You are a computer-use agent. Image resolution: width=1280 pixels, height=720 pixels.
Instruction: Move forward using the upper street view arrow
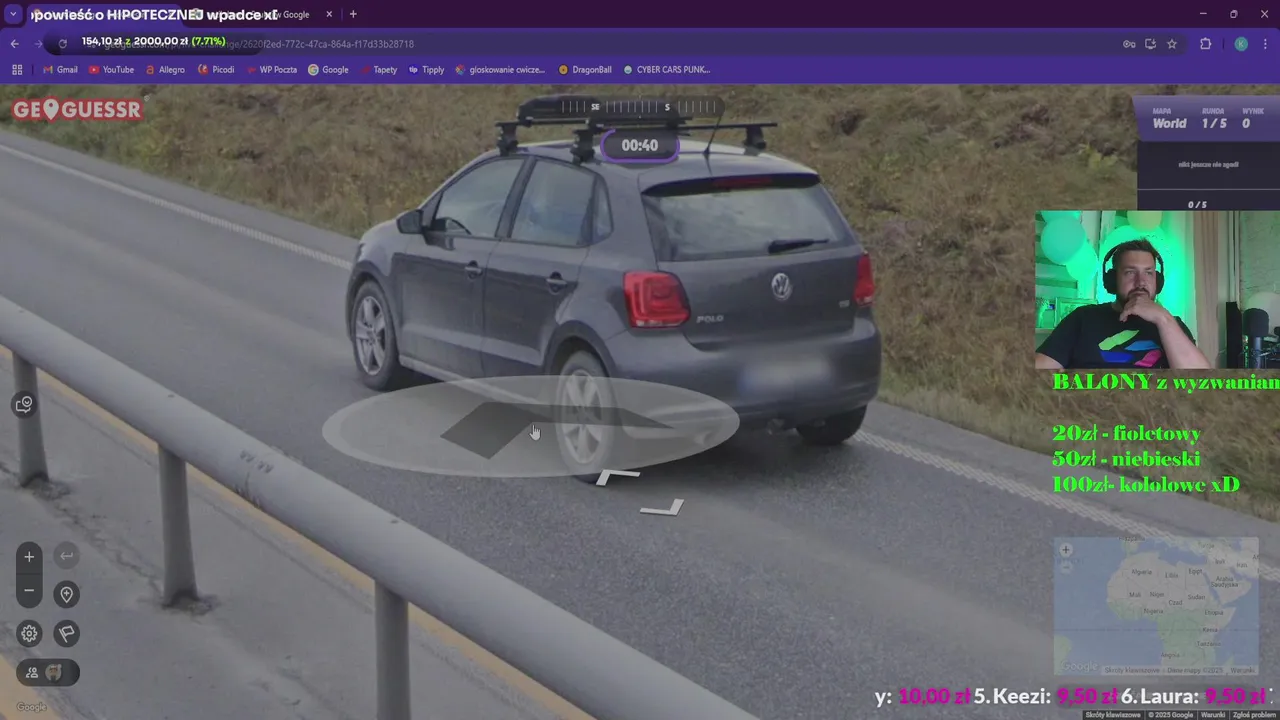617,477
